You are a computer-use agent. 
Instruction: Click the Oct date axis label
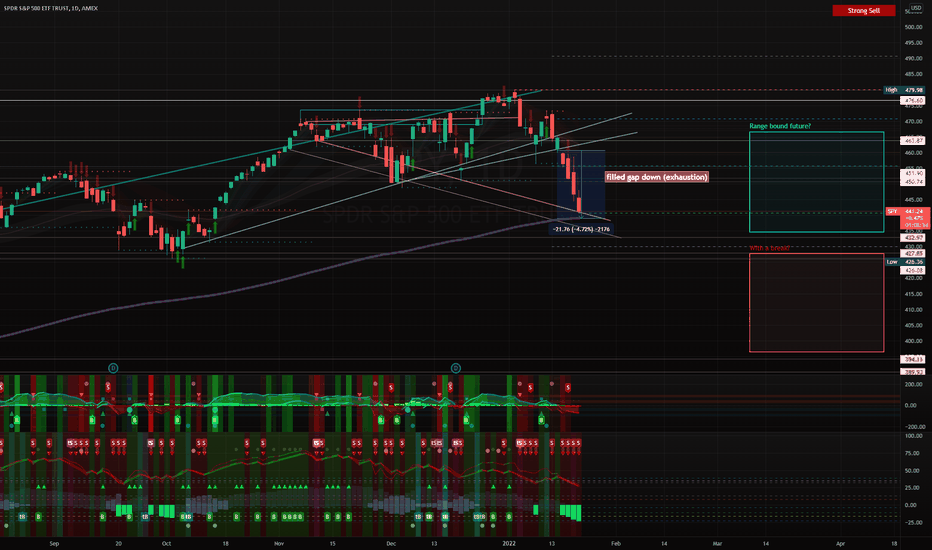click(x=166, y=543)
